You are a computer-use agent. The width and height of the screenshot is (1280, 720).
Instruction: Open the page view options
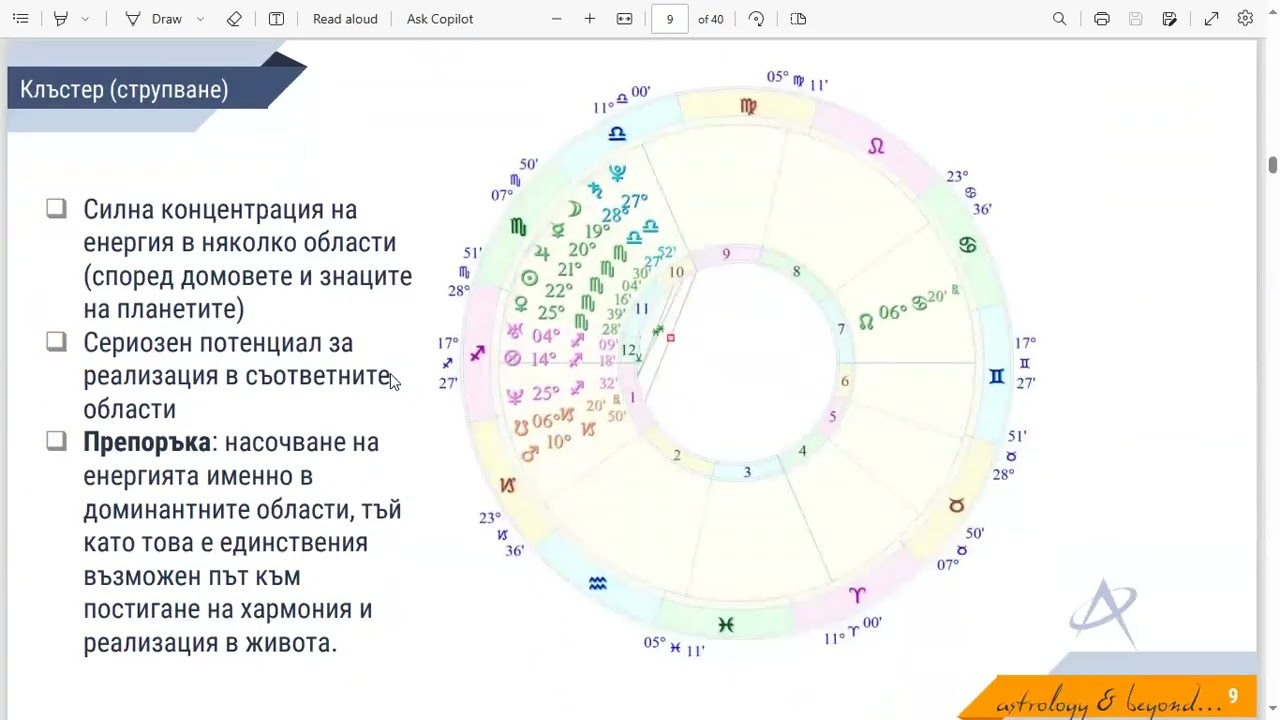[x=798, y=19]
